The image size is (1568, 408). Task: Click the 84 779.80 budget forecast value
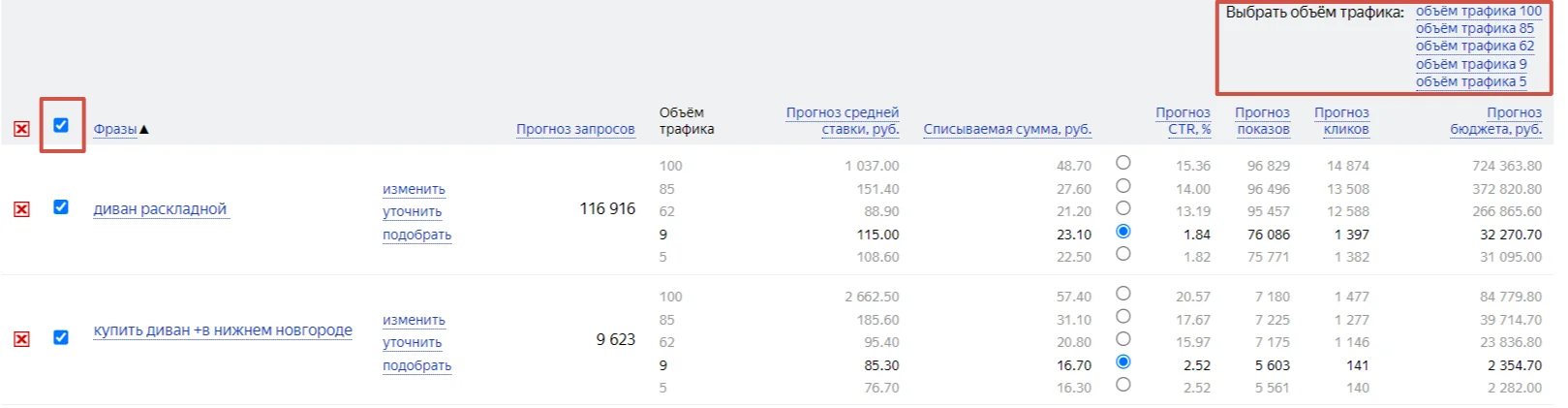click(1511, 298)
